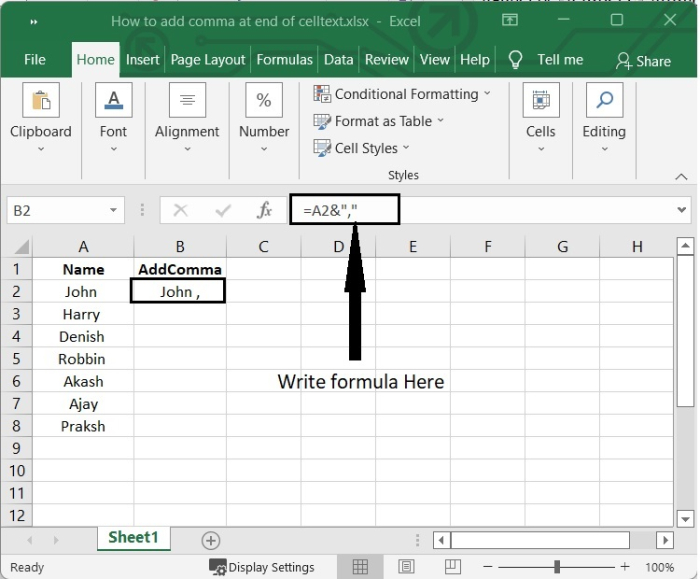
Task: Select column C header
Action: point(264,247)
